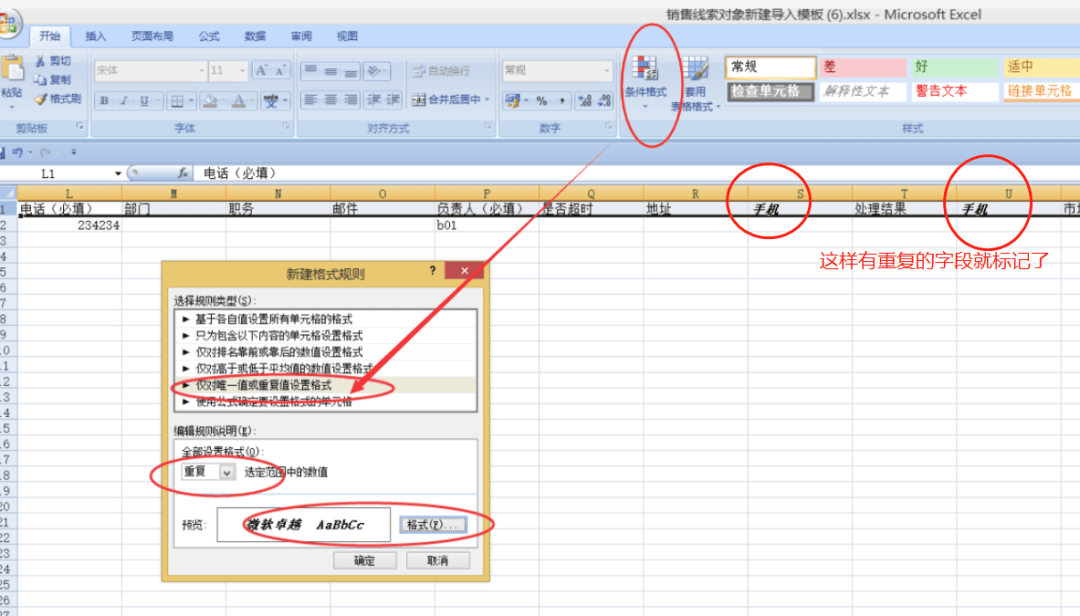Click the Accounting Number Format icon

point(512,101)
